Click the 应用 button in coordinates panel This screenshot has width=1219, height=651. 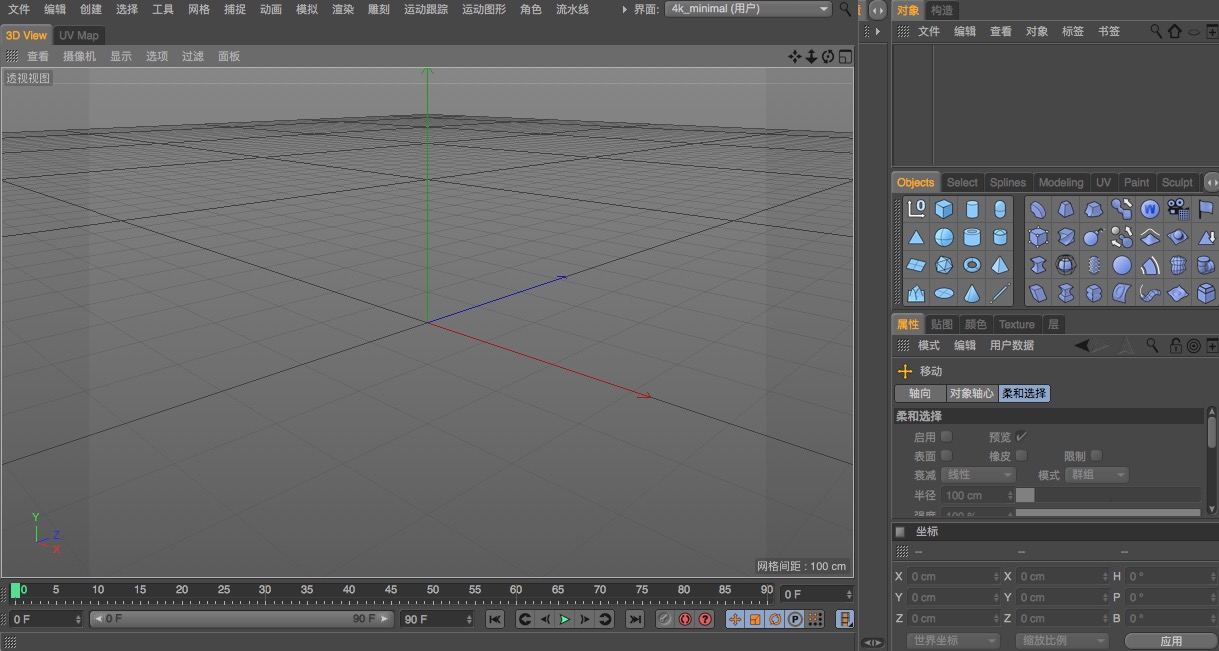pyautogui.click(x=1168, y=639)
